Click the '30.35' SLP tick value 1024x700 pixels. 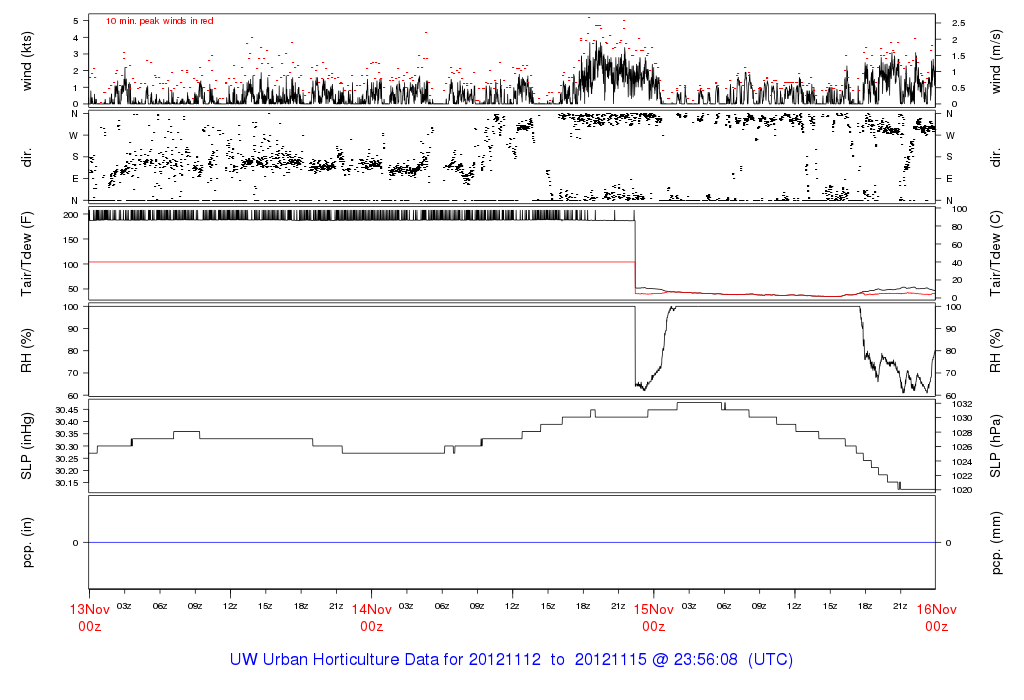click(67, 434)
